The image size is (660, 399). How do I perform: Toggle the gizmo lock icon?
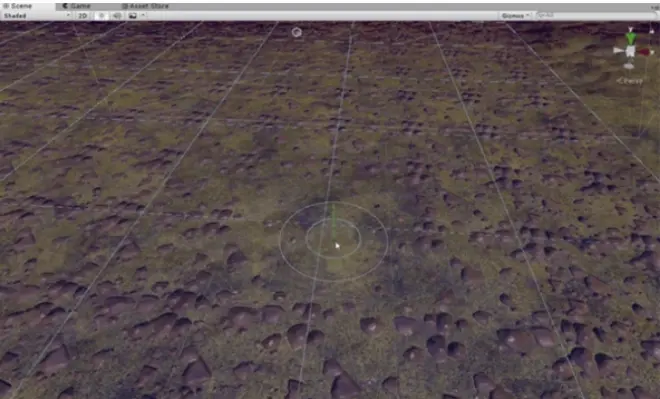[x=652, y=31]
